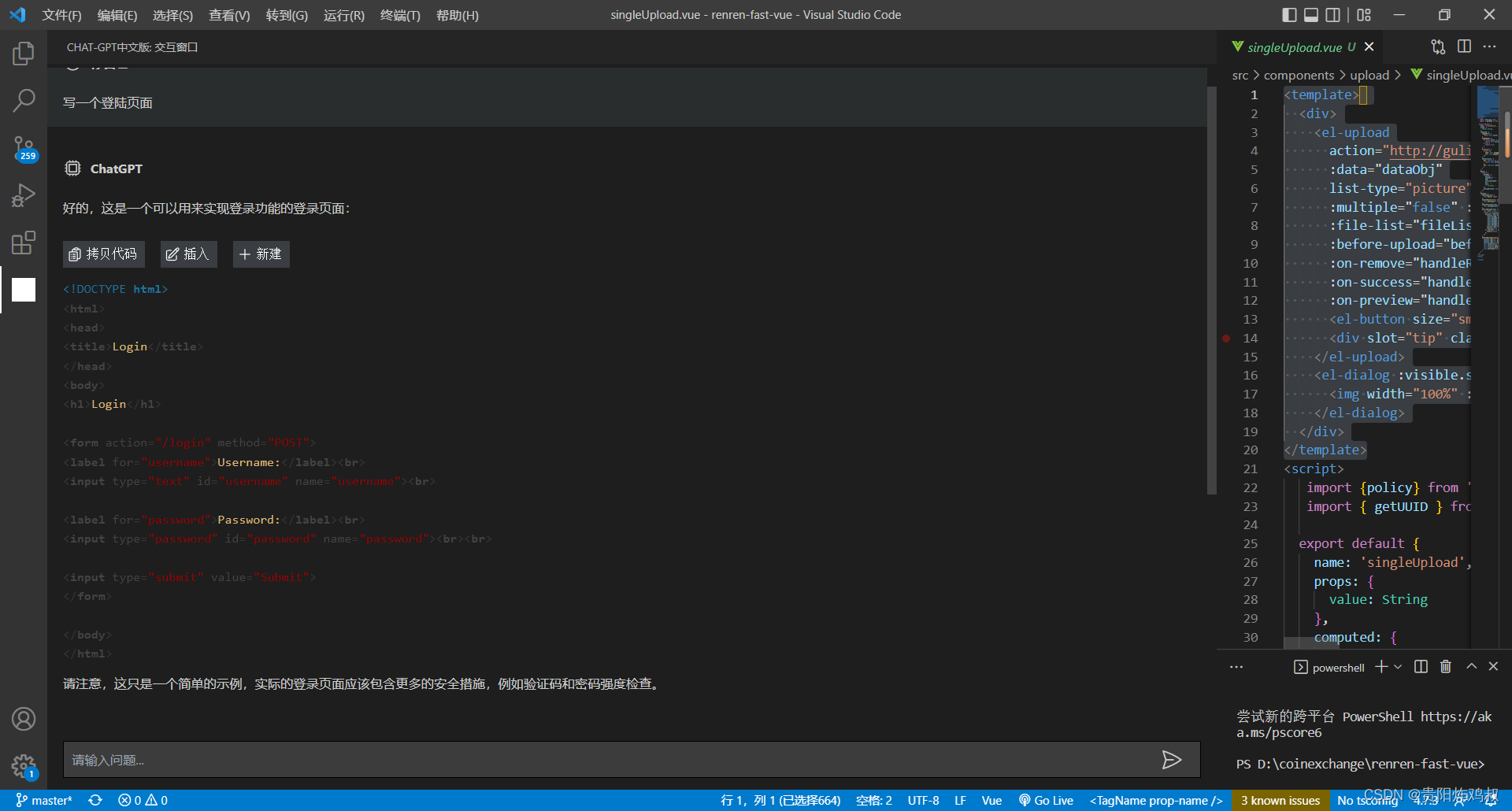The image size is (1512, 811).
Task: Close the singleUpload.vue tab
Action: pyautogui.click(x=1369, y=46)
